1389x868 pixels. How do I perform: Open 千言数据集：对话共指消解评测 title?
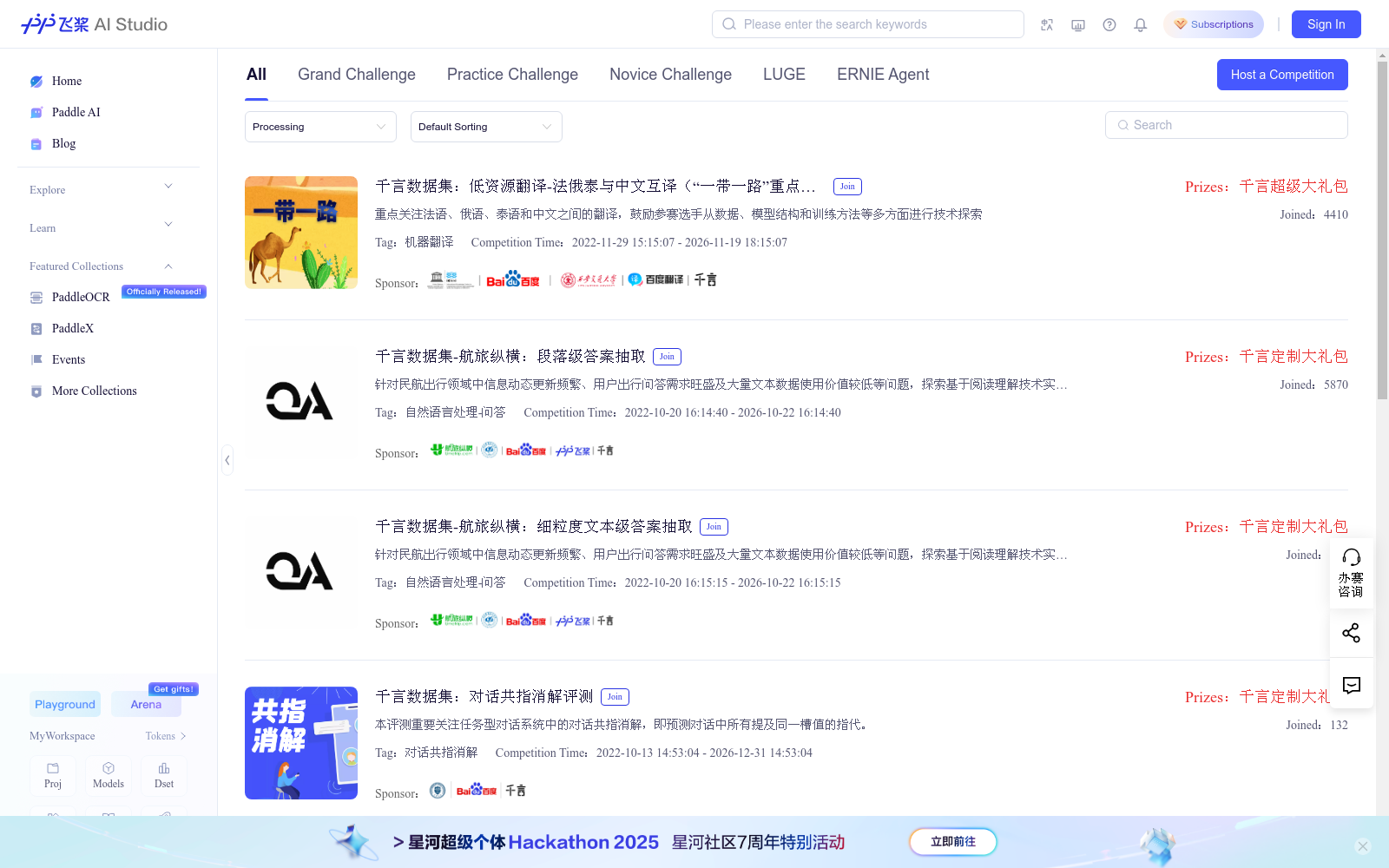(x=484, y=697)
